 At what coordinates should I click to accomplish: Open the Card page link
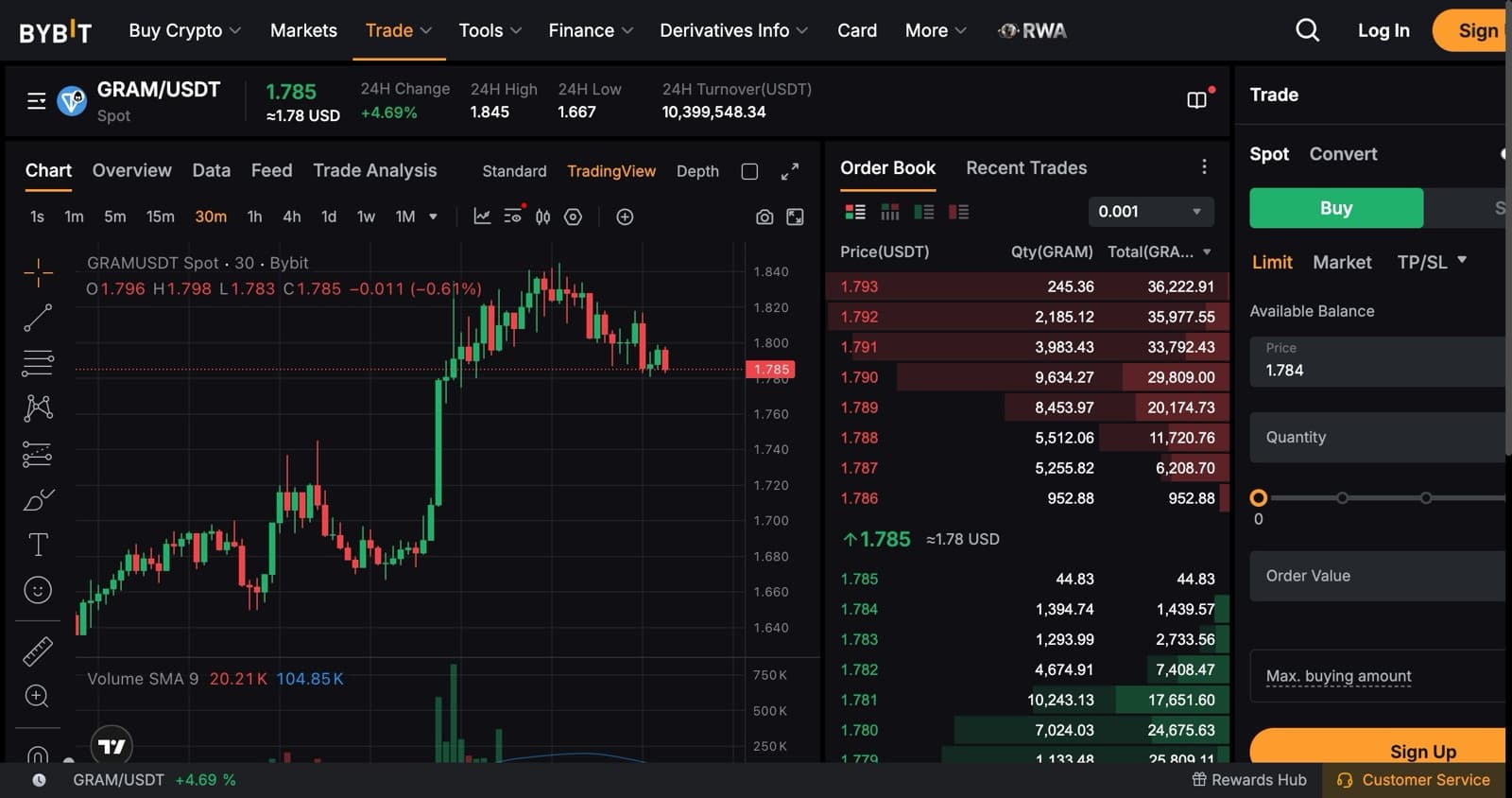tap(857, 30)
